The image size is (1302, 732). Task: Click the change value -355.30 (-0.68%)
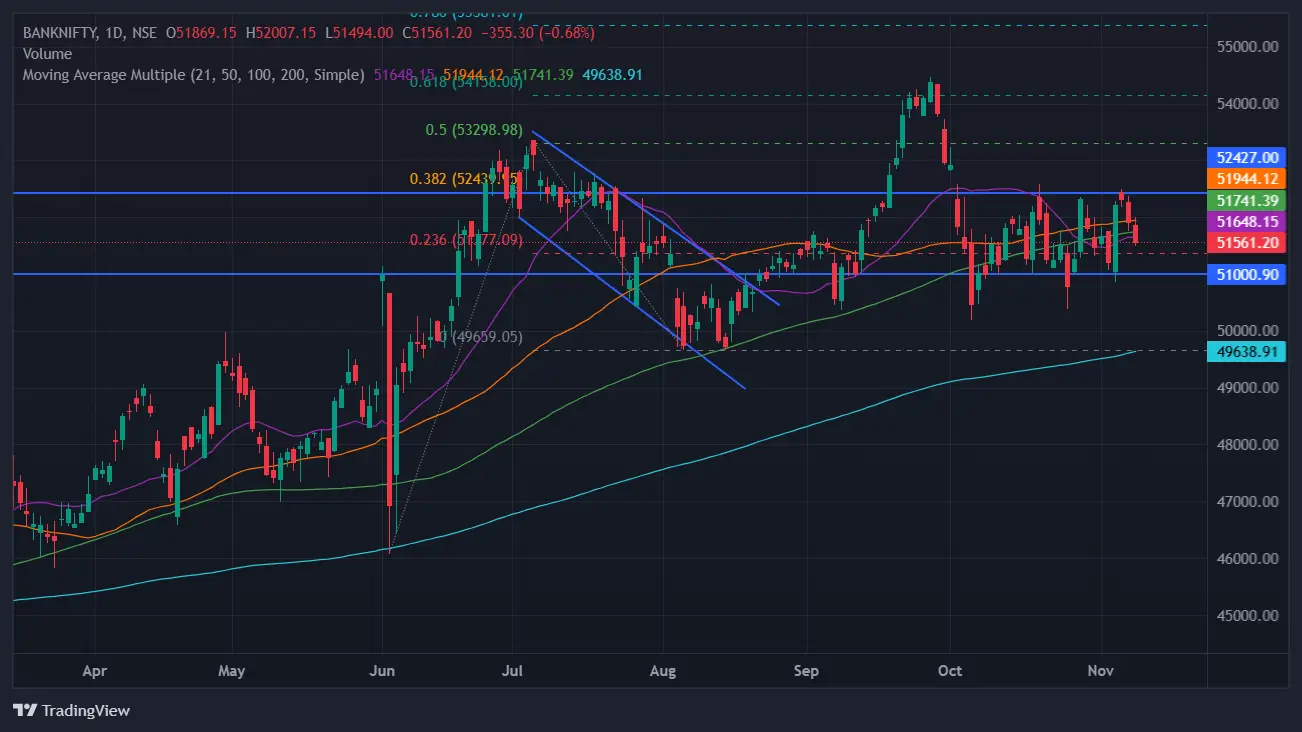[x=538, y=33]
